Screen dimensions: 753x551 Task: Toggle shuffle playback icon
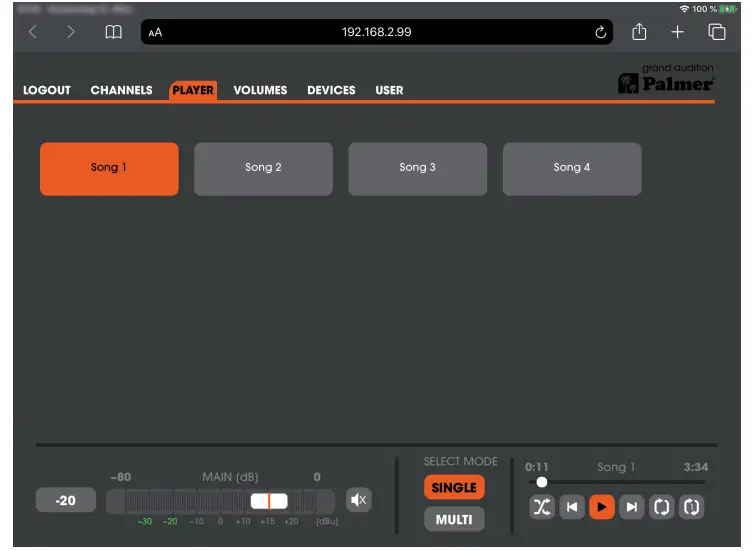pyautogui.click(x=542, y=507)
